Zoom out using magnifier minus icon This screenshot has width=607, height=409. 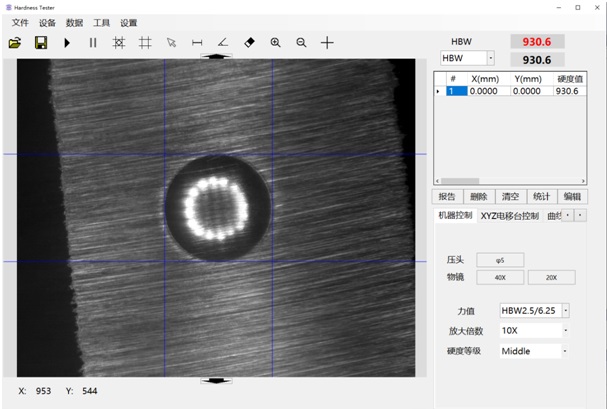301,43
